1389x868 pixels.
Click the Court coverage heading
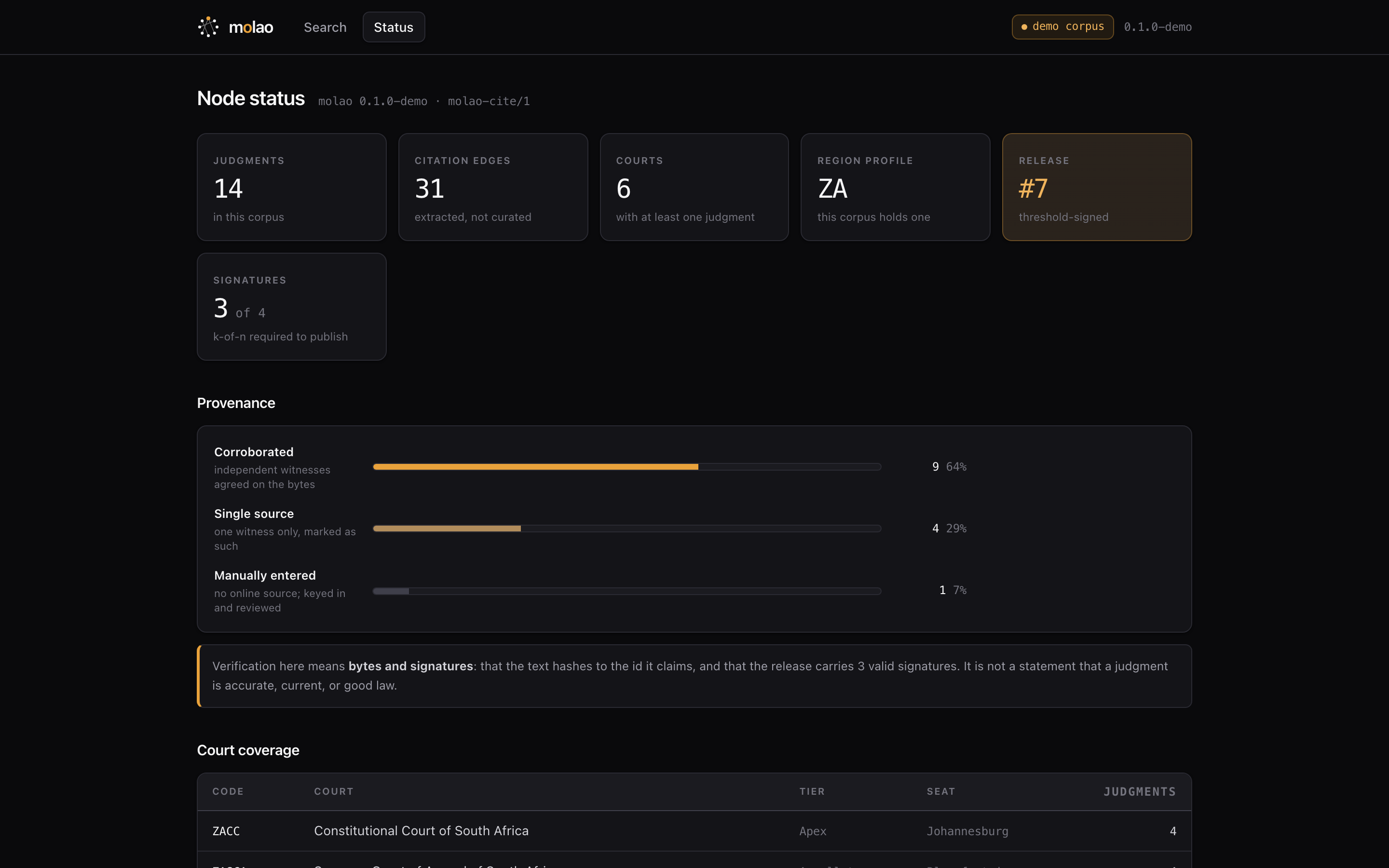tap(248, 750)
